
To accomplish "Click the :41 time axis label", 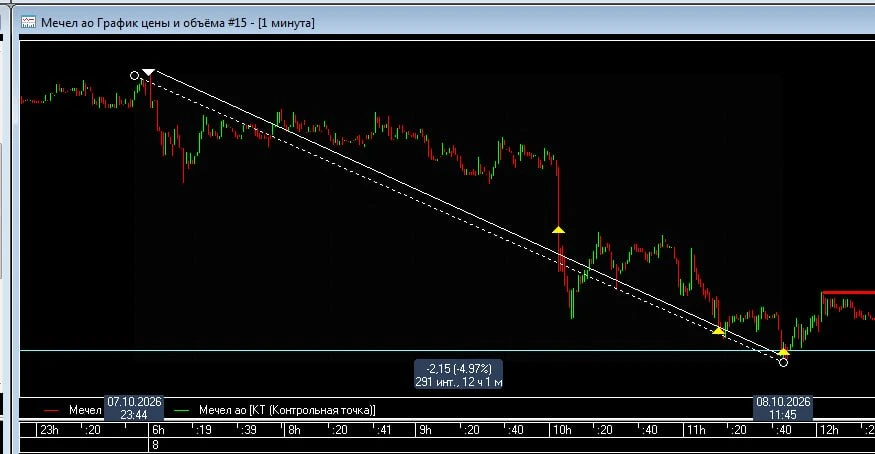I will pyautogui.click(x=383, y=430).
